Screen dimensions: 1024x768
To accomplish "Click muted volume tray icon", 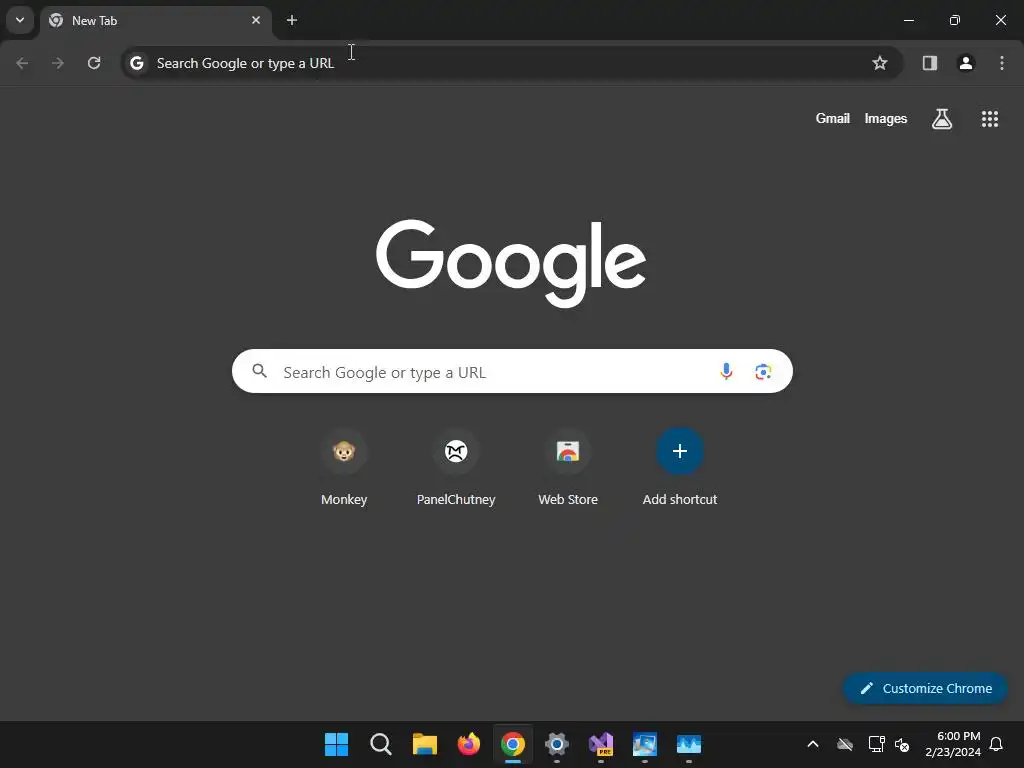I will point(902,744).
